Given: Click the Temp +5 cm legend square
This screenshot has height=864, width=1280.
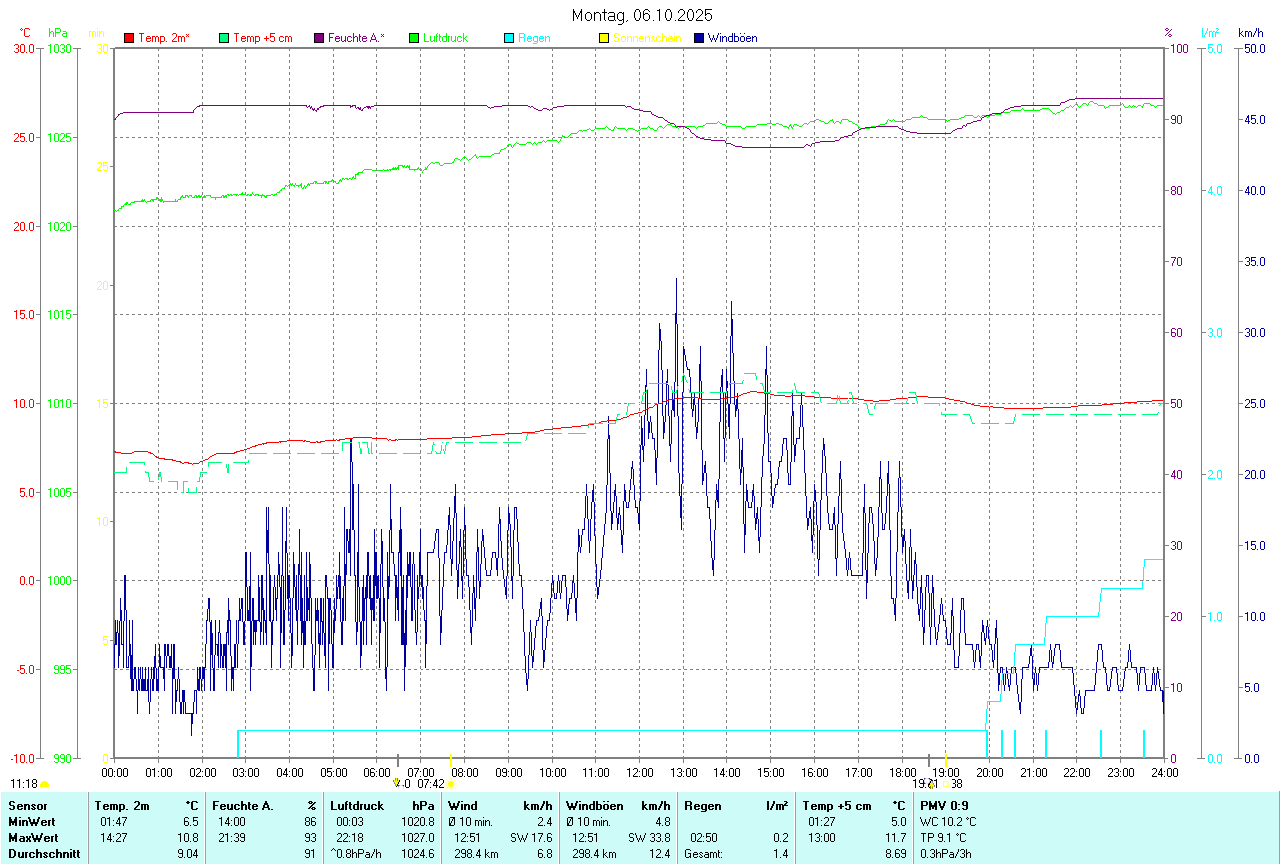Looking at the screenshot, I should click(224, 38).
